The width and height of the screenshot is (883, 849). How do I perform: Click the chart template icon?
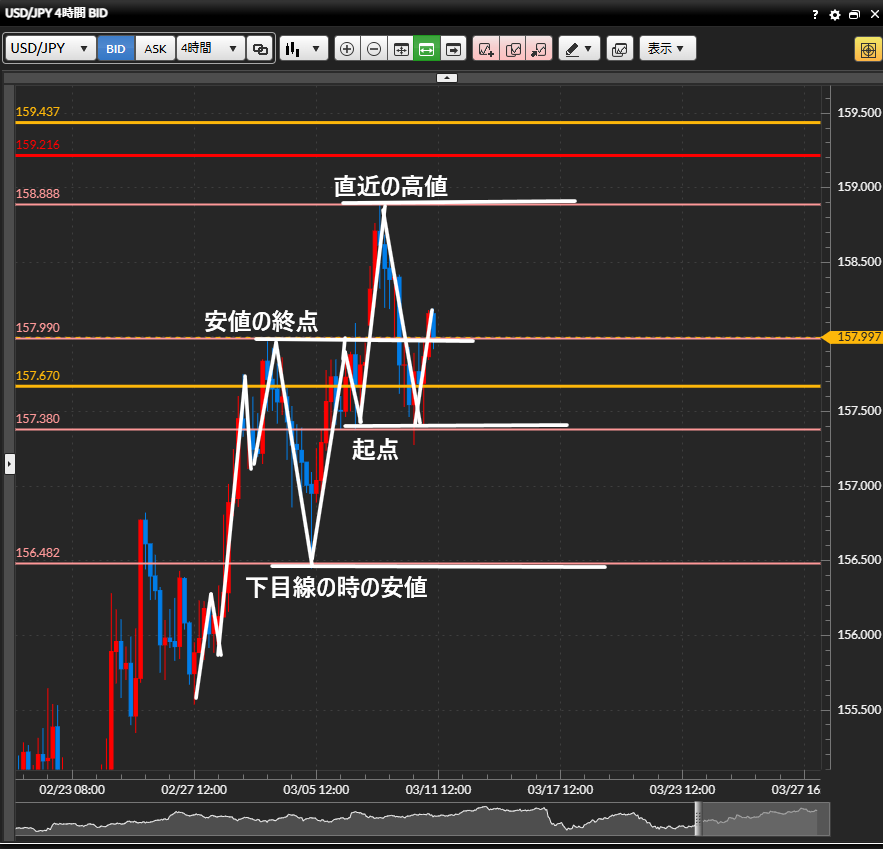pos(620,48)
